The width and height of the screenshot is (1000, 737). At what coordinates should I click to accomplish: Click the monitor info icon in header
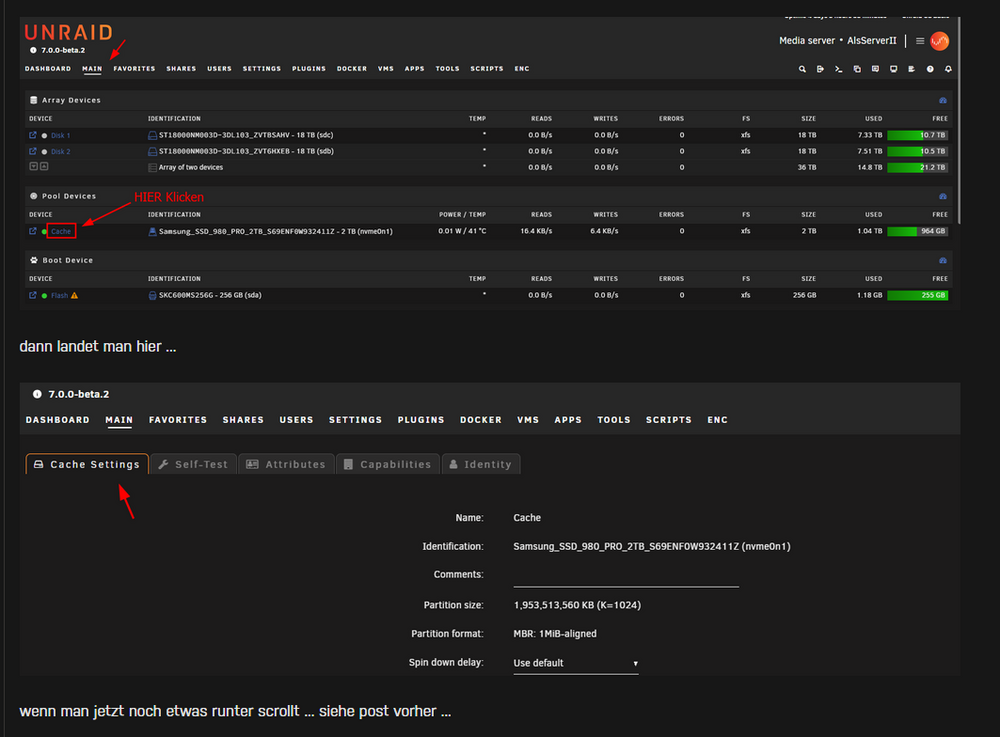[x=893, y=69]
